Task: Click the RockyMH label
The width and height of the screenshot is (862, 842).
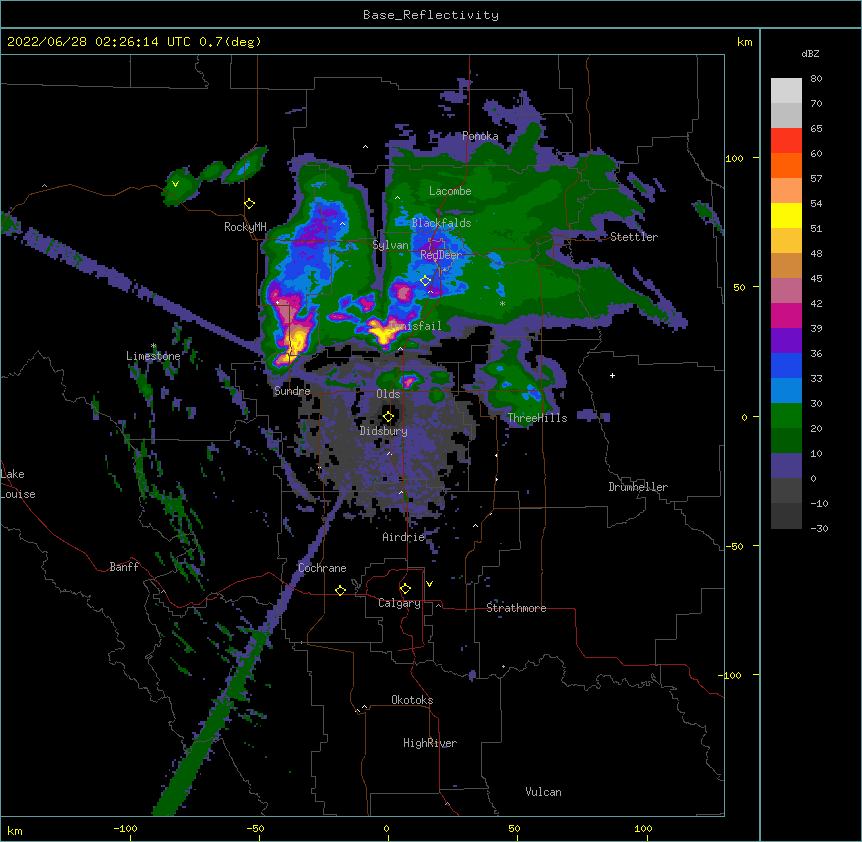Action: [x=245, y=227]
